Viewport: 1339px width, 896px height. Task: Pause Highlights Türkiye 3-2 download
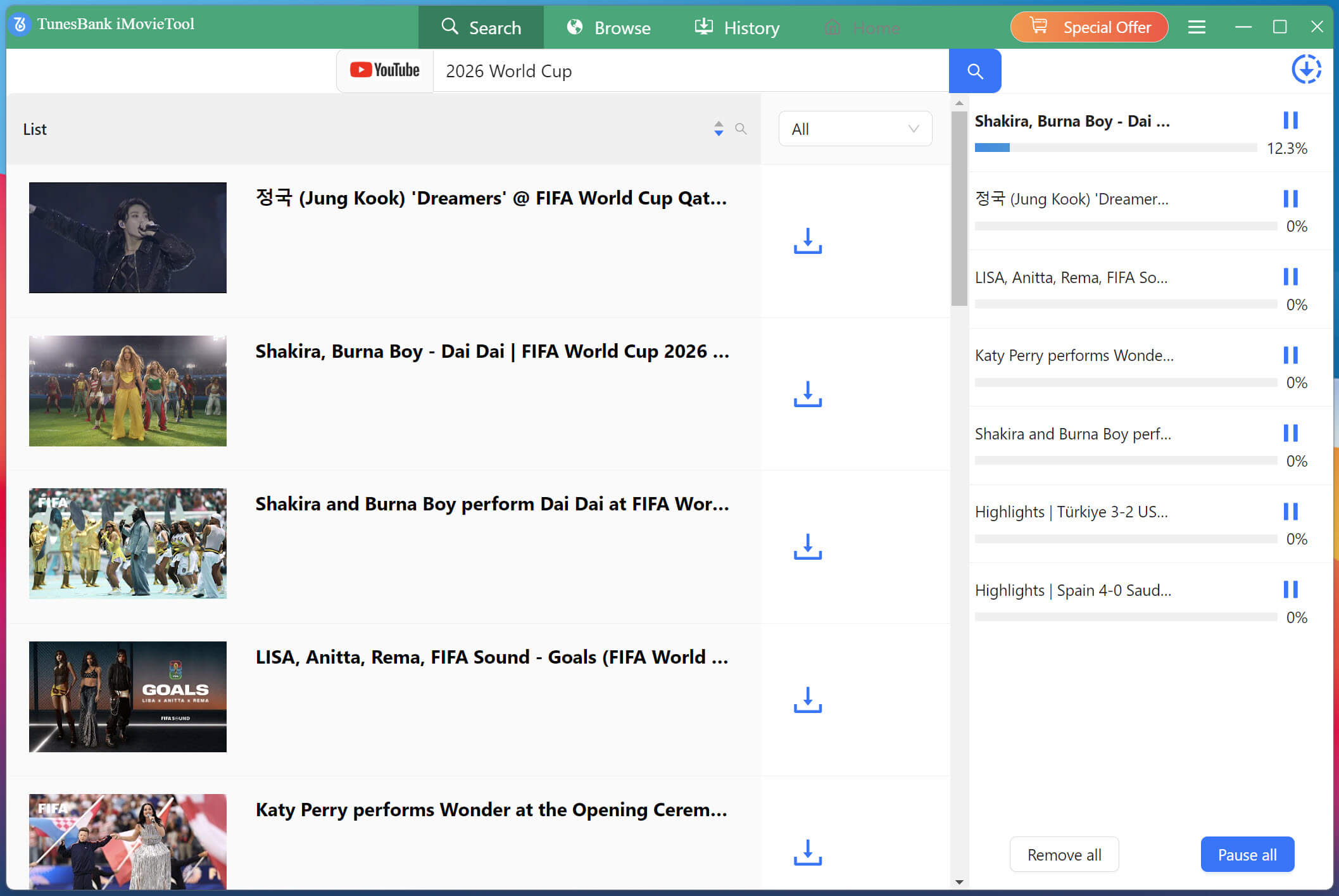coord(1290,512)
